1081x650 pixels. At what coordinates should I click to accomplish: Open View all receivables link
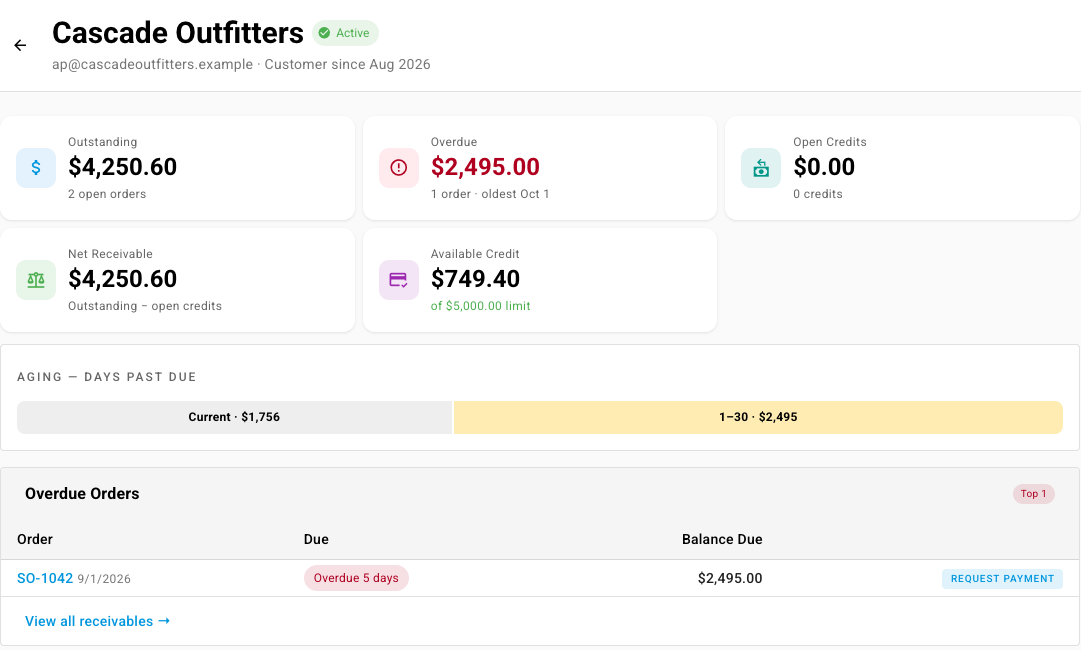pos(97,621)
